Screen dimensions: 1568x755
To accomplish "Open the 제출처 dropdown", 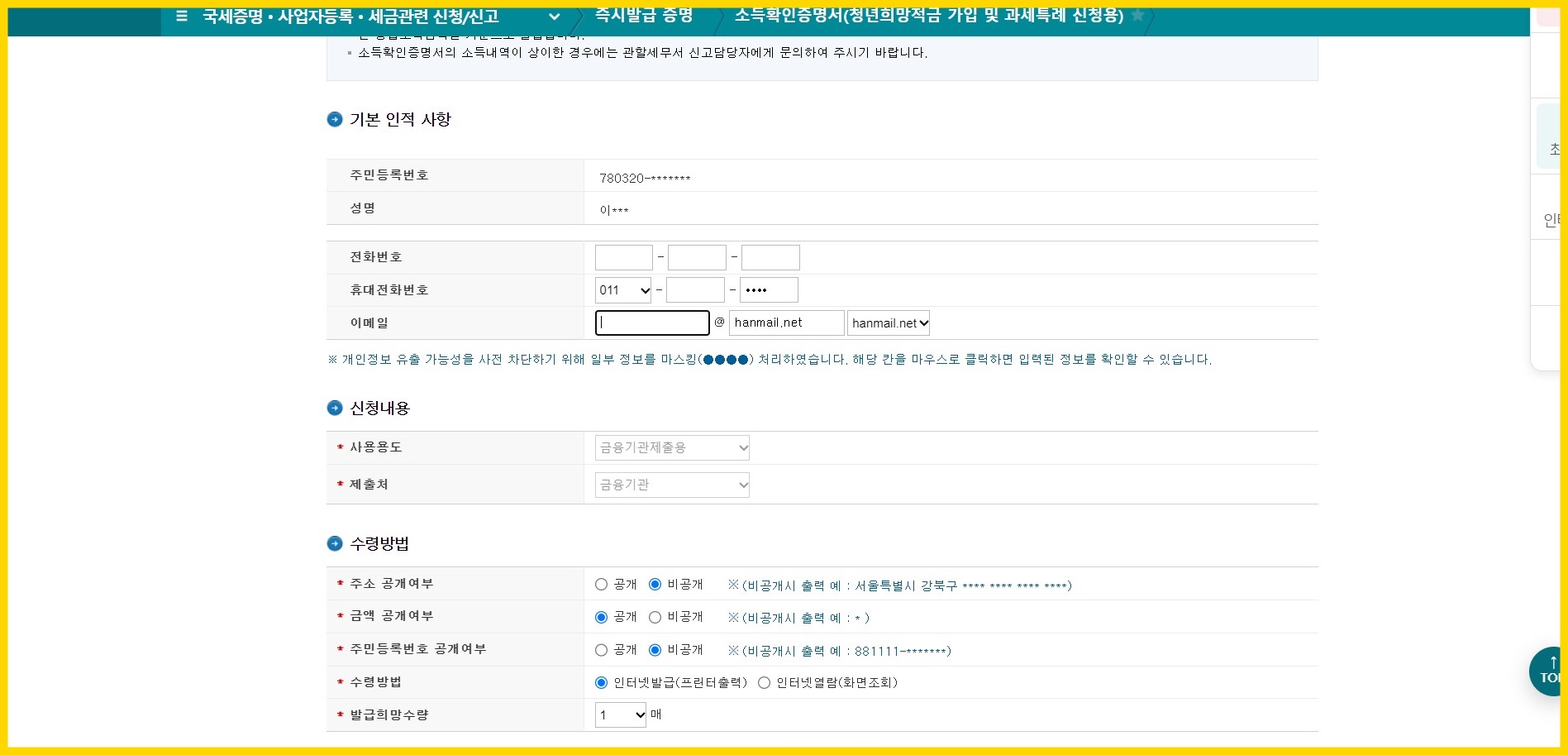I will (x=672, y=485).
